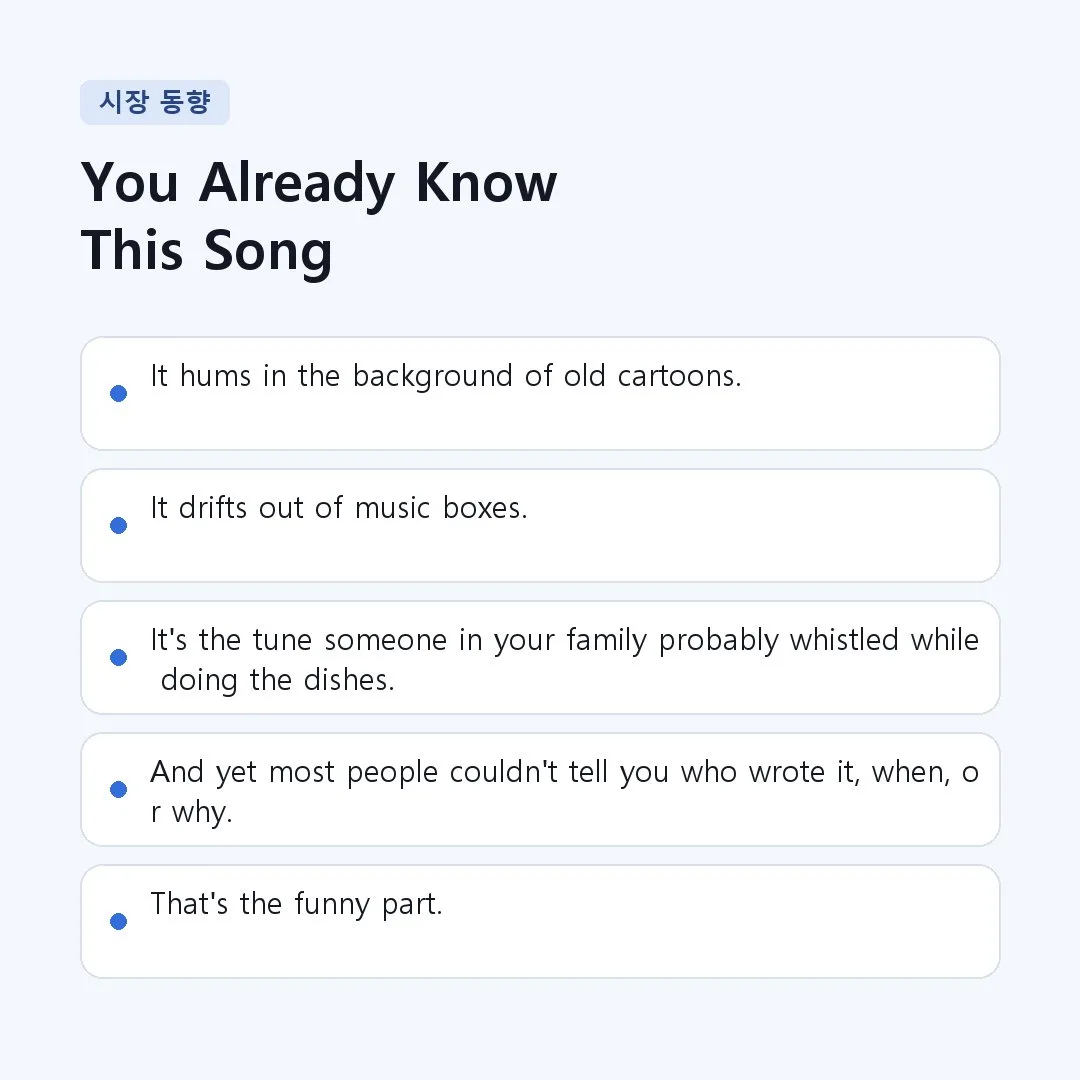The image size is (1080, 1080).
Task: Click the blue bullet beside old cartoons line
Action: click(x=118, y=393)
